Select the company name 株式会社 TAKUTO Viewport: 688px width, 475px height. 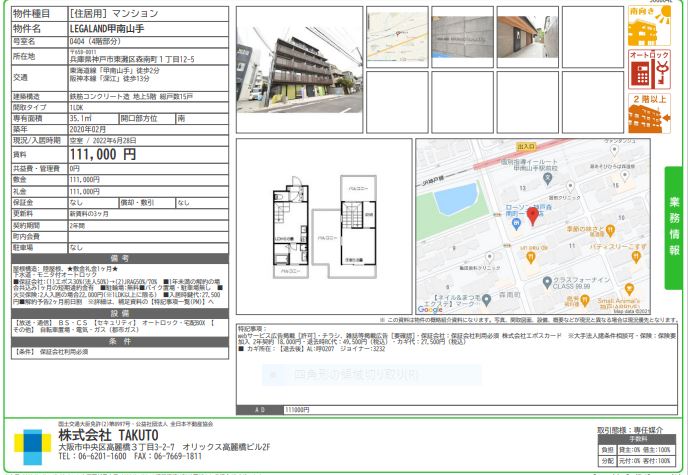pos(108,435)
